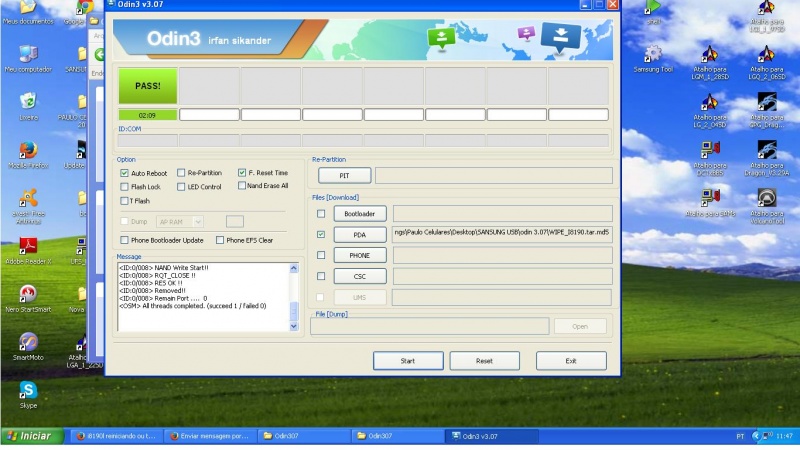Click the Reset button
The height and width of the screenshot is (450, 800).
484,361
